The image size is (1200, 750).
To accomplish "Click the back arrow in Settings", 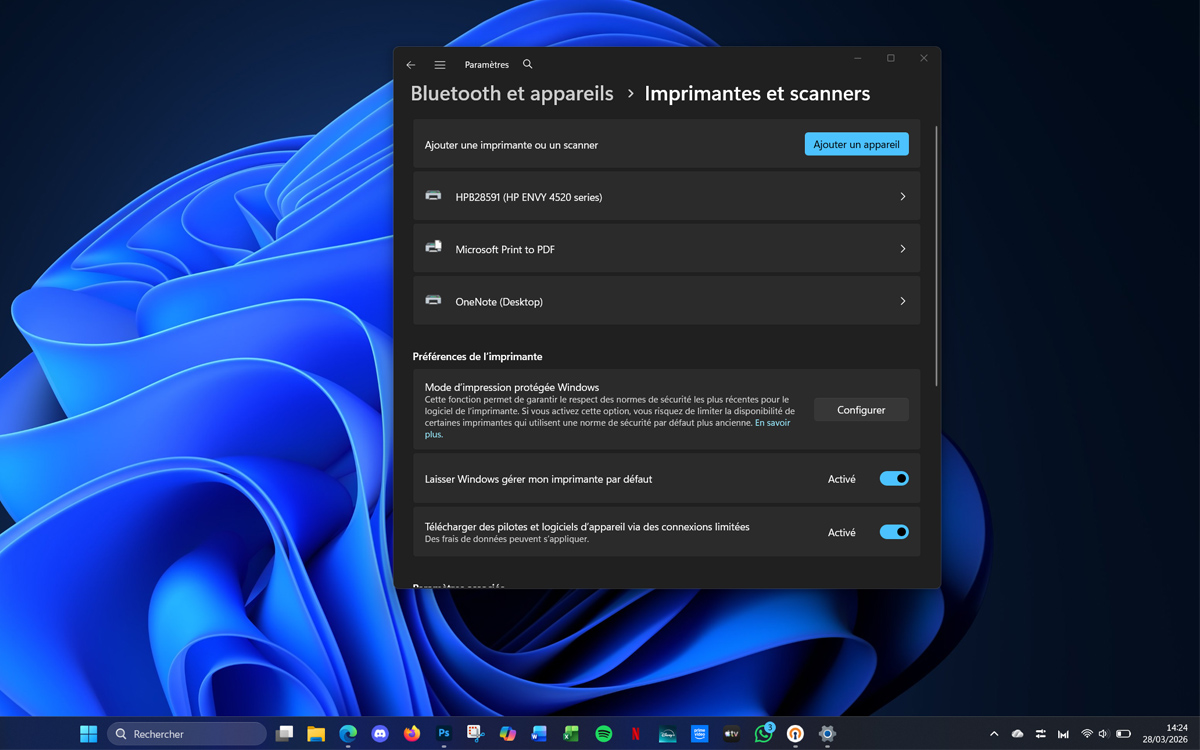I will pyautogui.click(x=411, y=64).
